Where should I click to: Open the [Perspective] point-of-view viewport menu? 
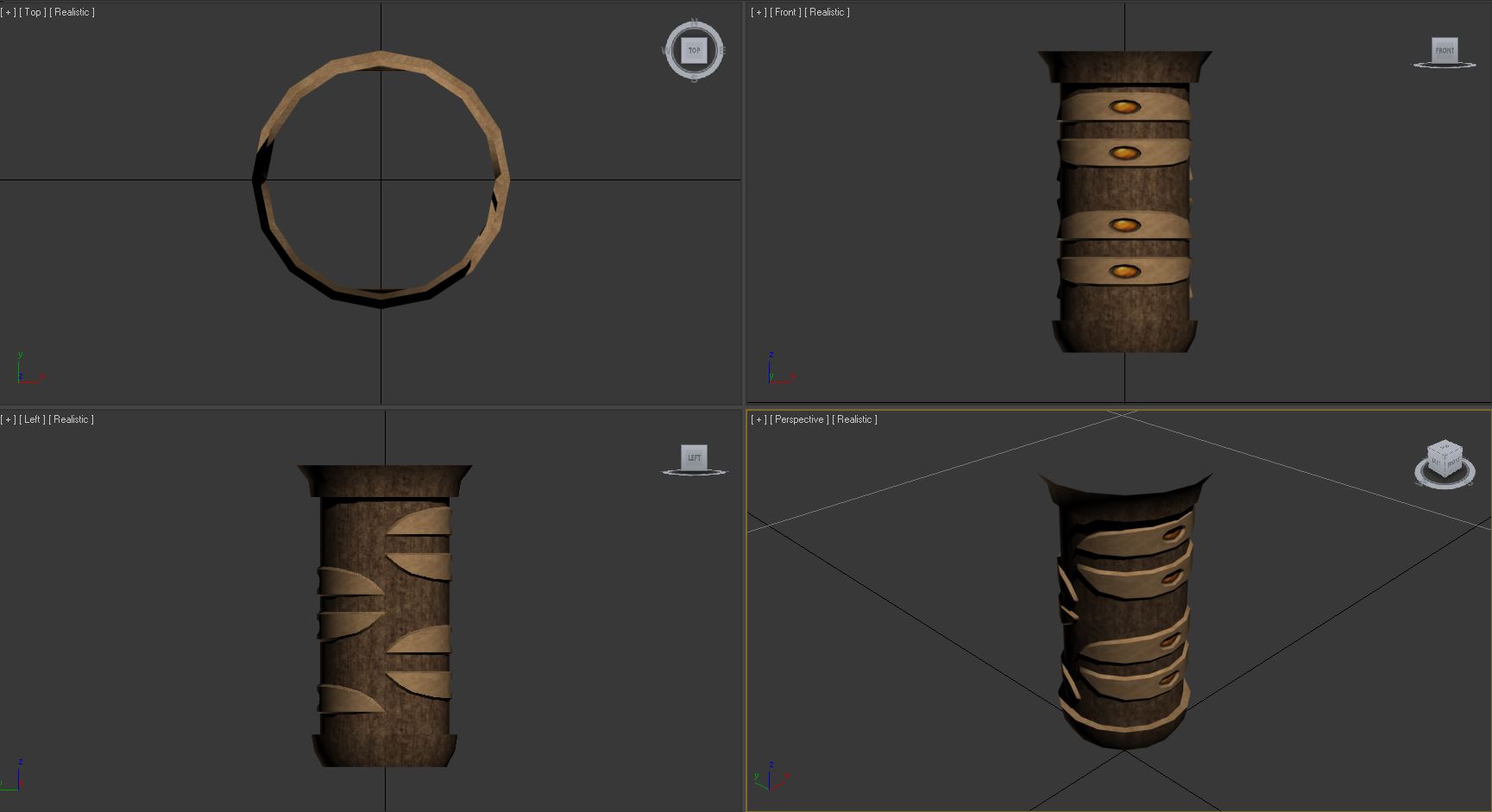(799, 419)
